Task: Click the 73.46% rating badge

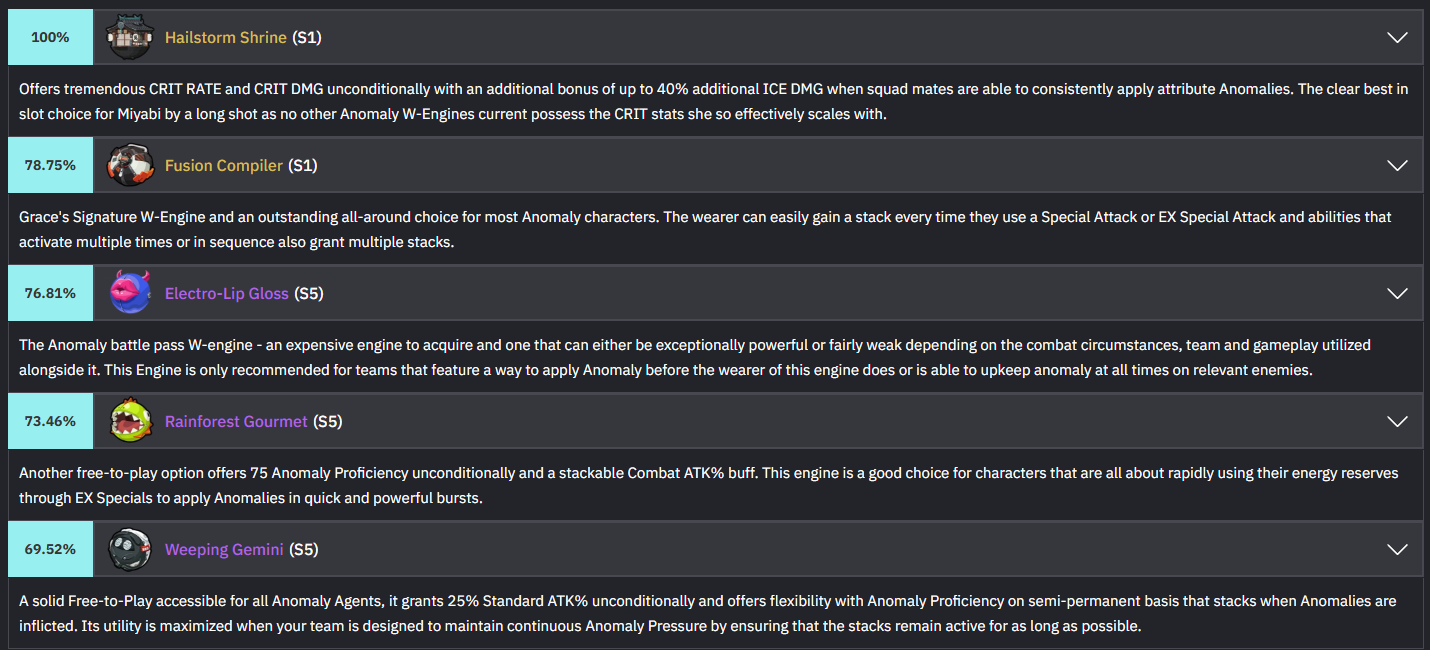Action: click(50, 422)
